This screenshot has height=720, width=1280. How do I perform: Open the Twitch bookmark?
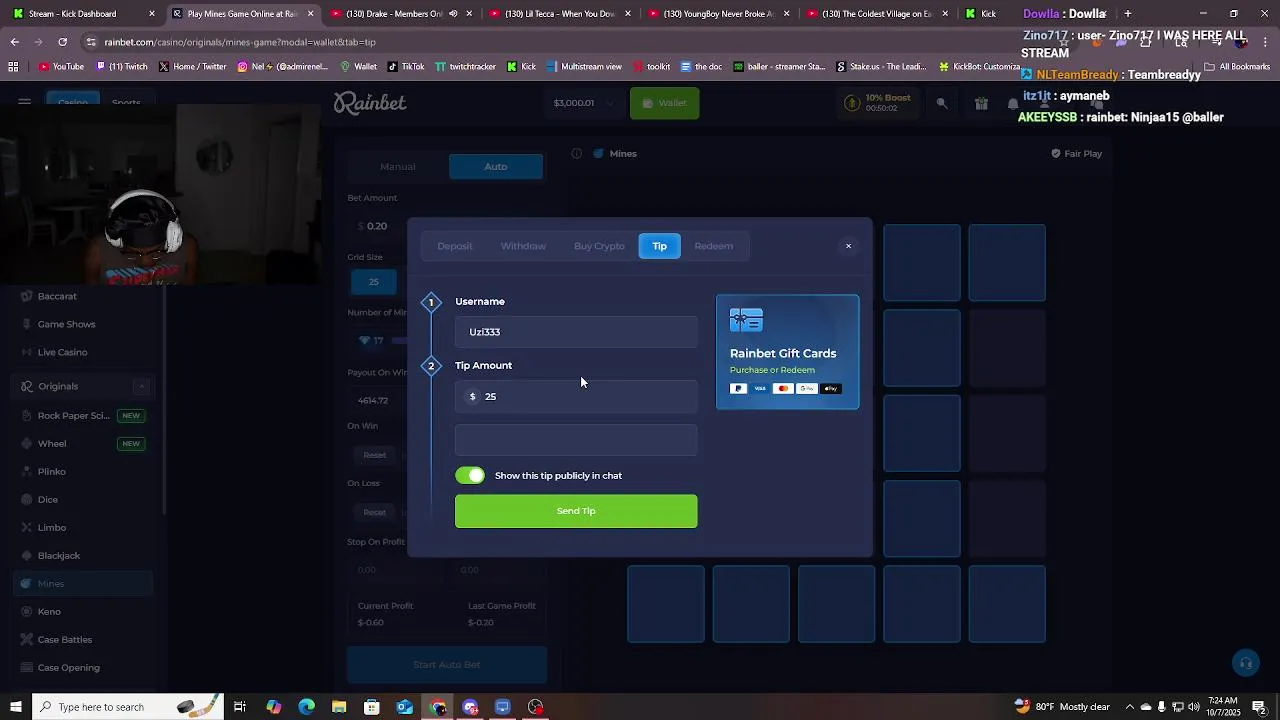coord(121,67)
